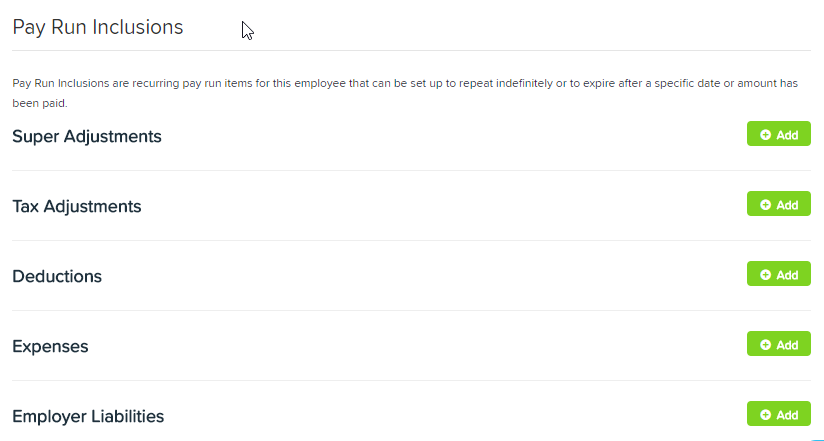
Task: Select the Super Adjustments section heading
Action: [x=87, y=137]
